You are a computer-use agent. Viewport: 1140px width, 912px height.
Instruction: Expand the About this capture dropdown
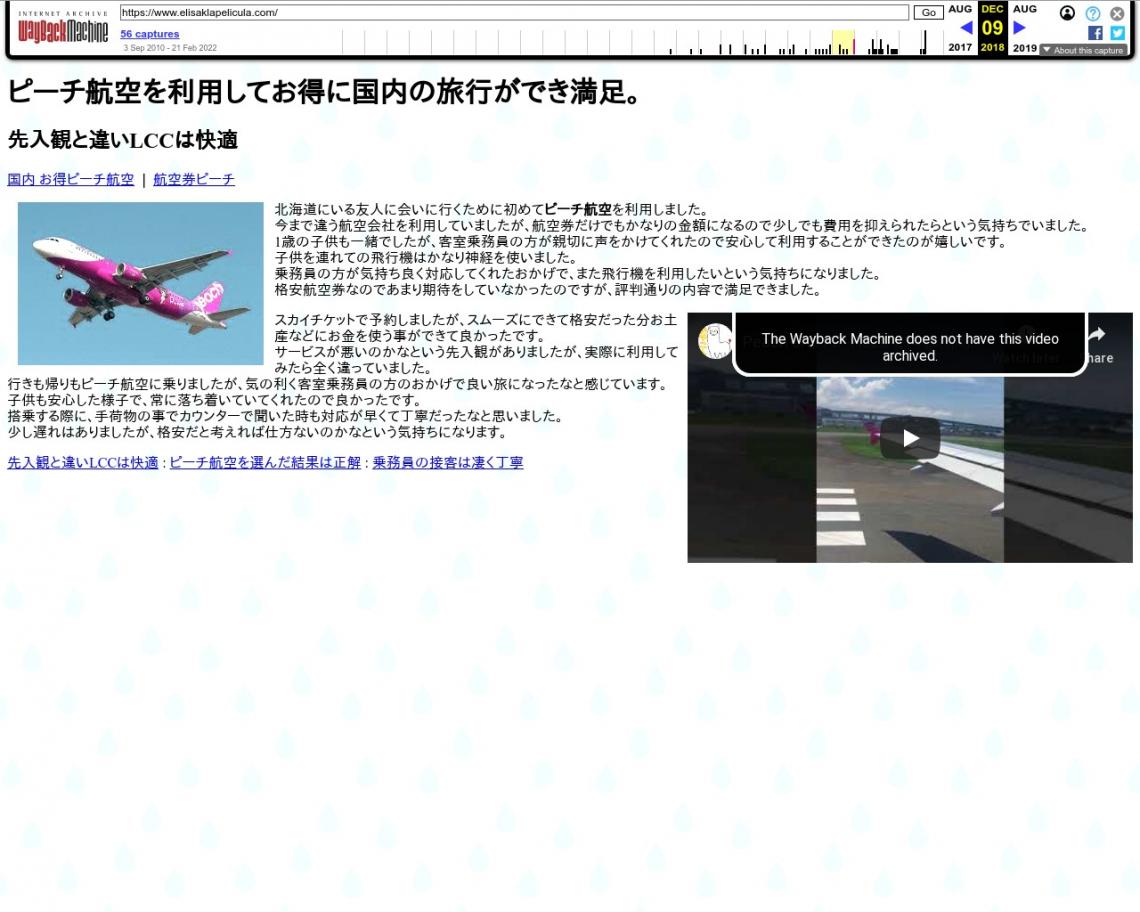pyautogui.click(x=1083, y=50)
